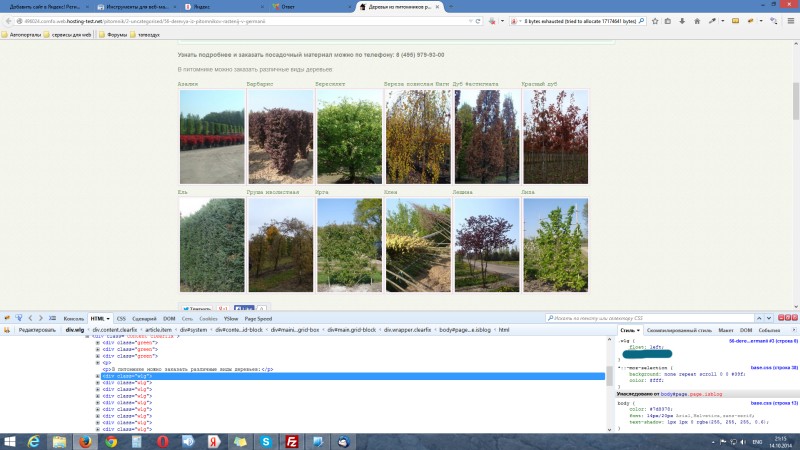800x450 pixels.
Task: Switch to the Сеть tab in Firebug
Action: 187,318
